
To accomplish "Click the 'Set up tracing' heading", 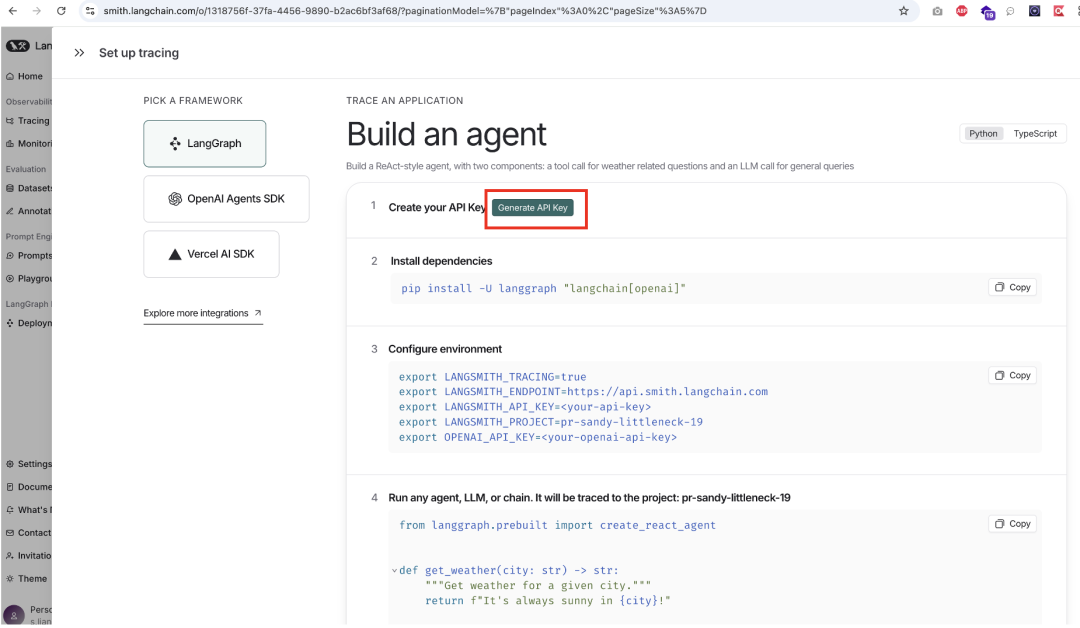I will click(x=138, y=53).
